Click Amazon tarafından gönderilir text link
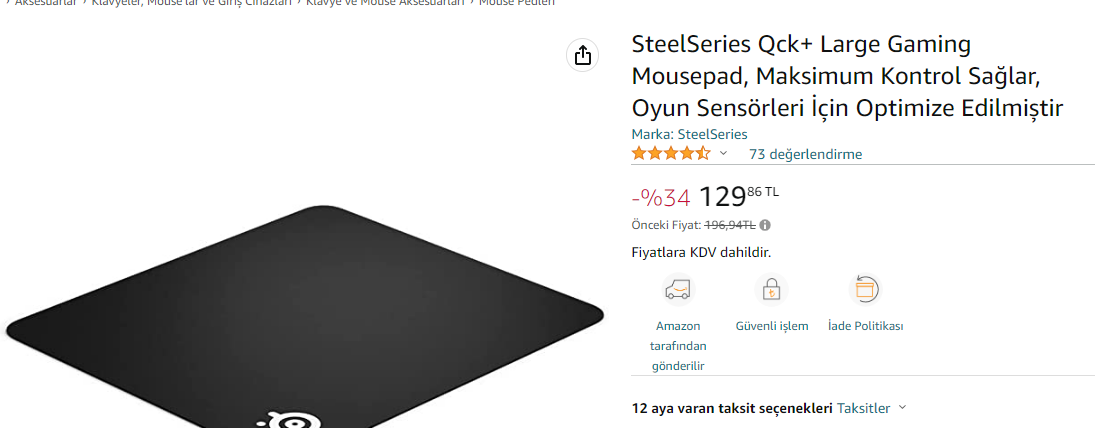 pyautogui.click(x=678, y=346)
